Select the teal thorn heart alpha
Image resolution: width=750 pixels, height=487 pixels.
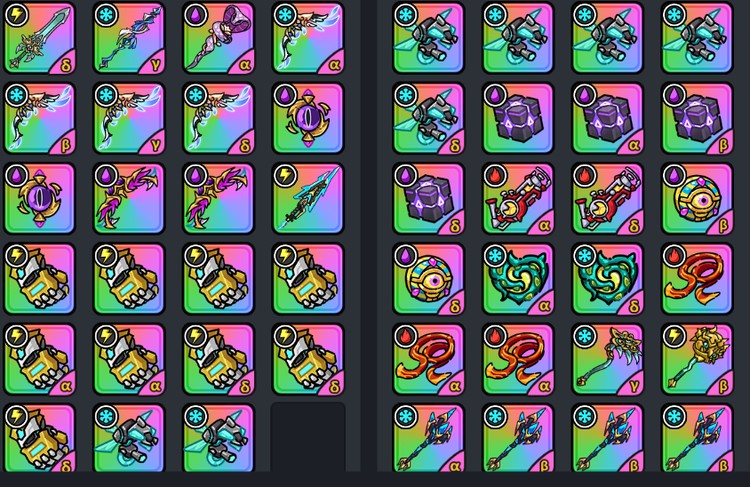518,279
